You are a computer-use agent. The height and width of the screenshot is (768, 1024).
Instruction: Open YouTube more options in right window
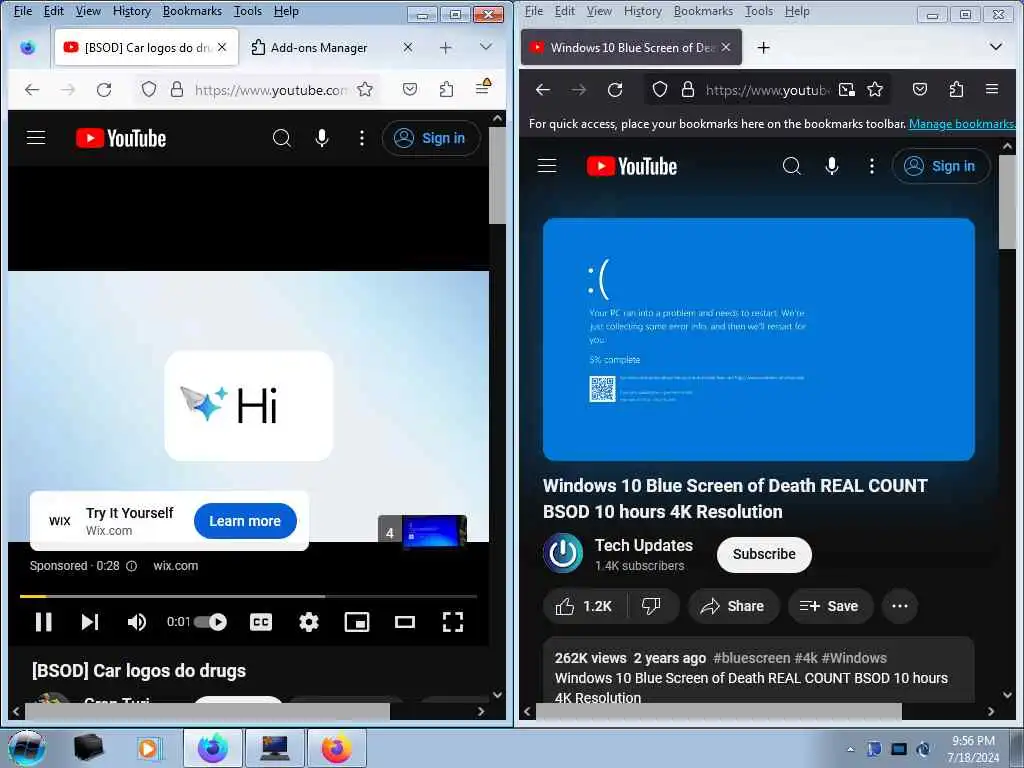[x=871, y=166]
